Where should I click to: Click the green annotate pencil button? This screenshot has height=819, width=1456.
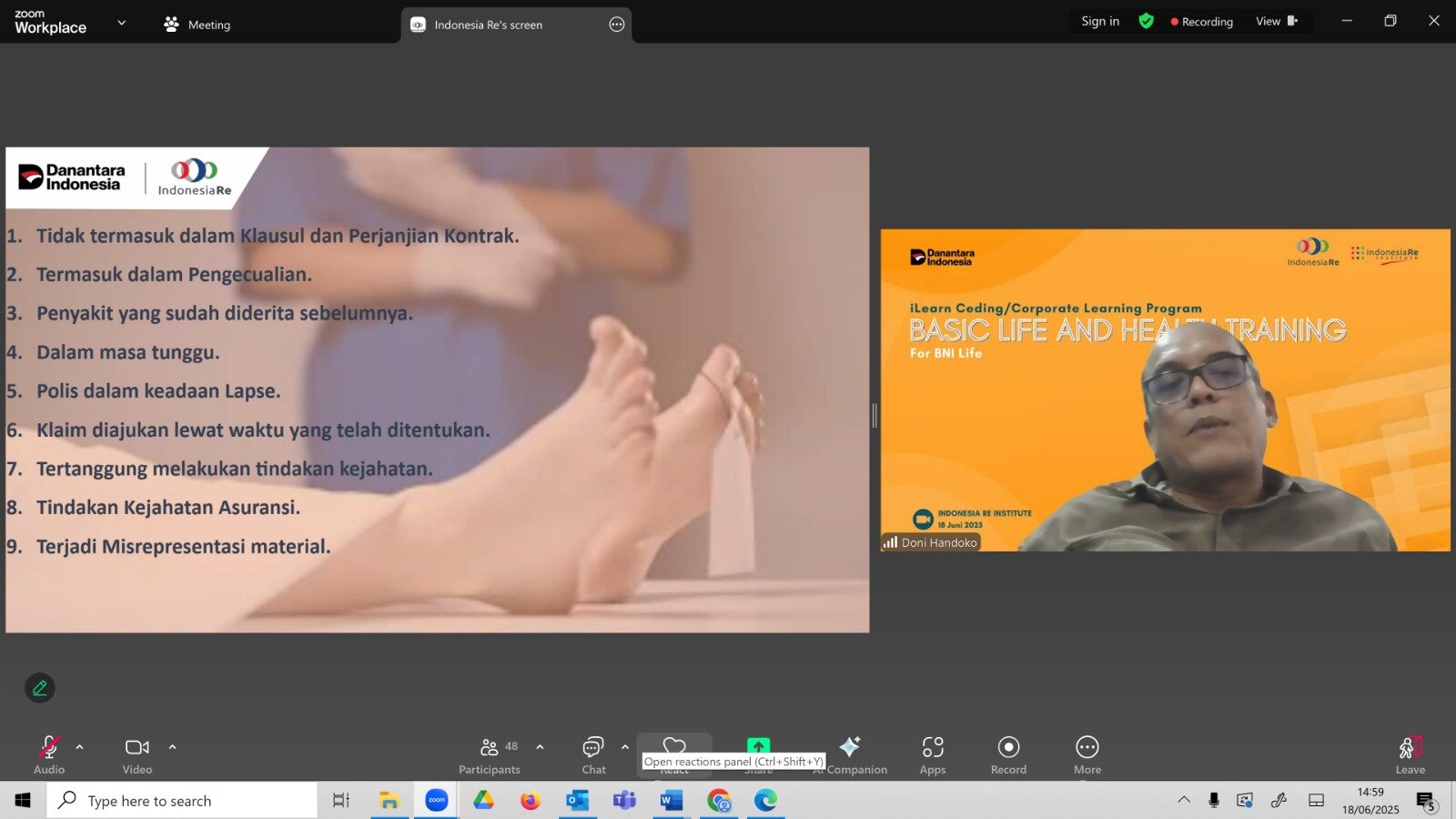click(40, 688)
